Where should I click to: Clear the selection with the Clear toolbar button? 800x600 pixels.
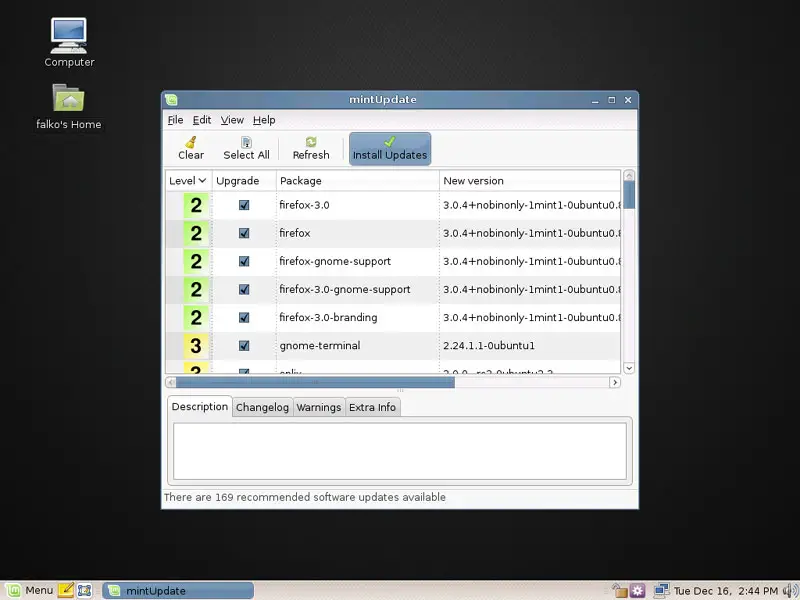click(191, 148)
